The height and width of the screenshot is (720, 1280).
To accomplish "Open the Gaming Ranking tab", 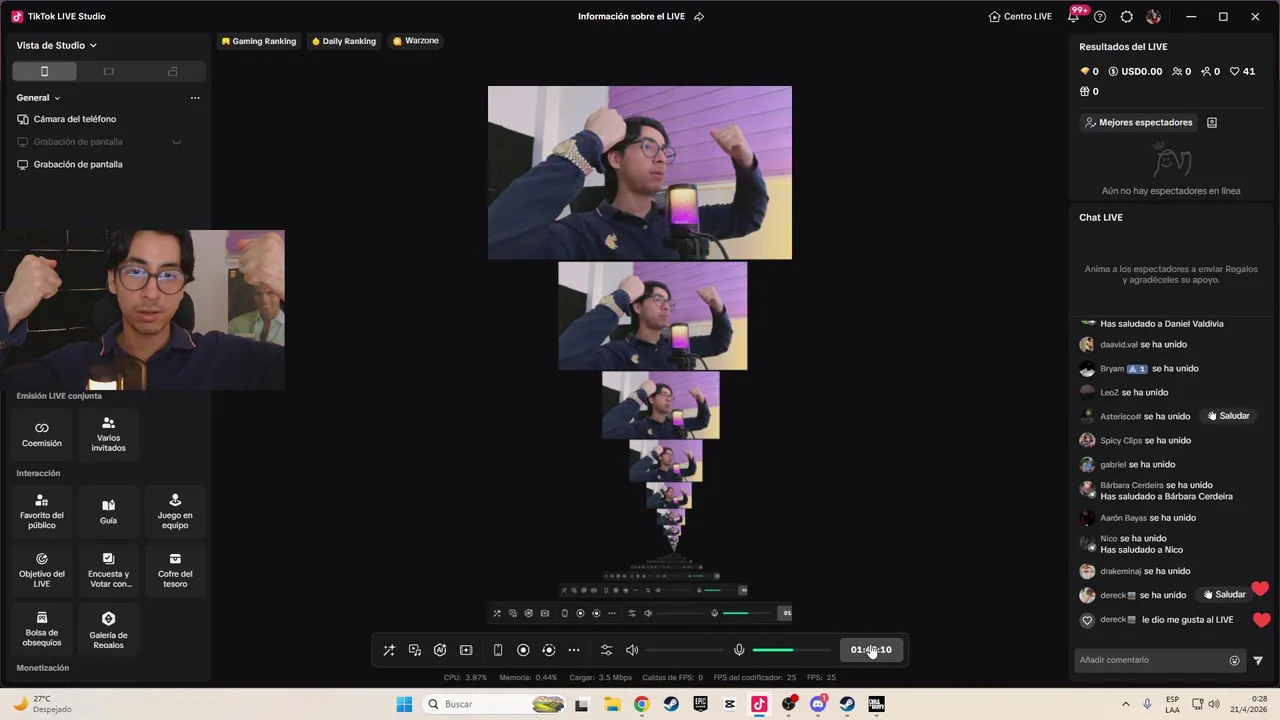I will point(258,41).
